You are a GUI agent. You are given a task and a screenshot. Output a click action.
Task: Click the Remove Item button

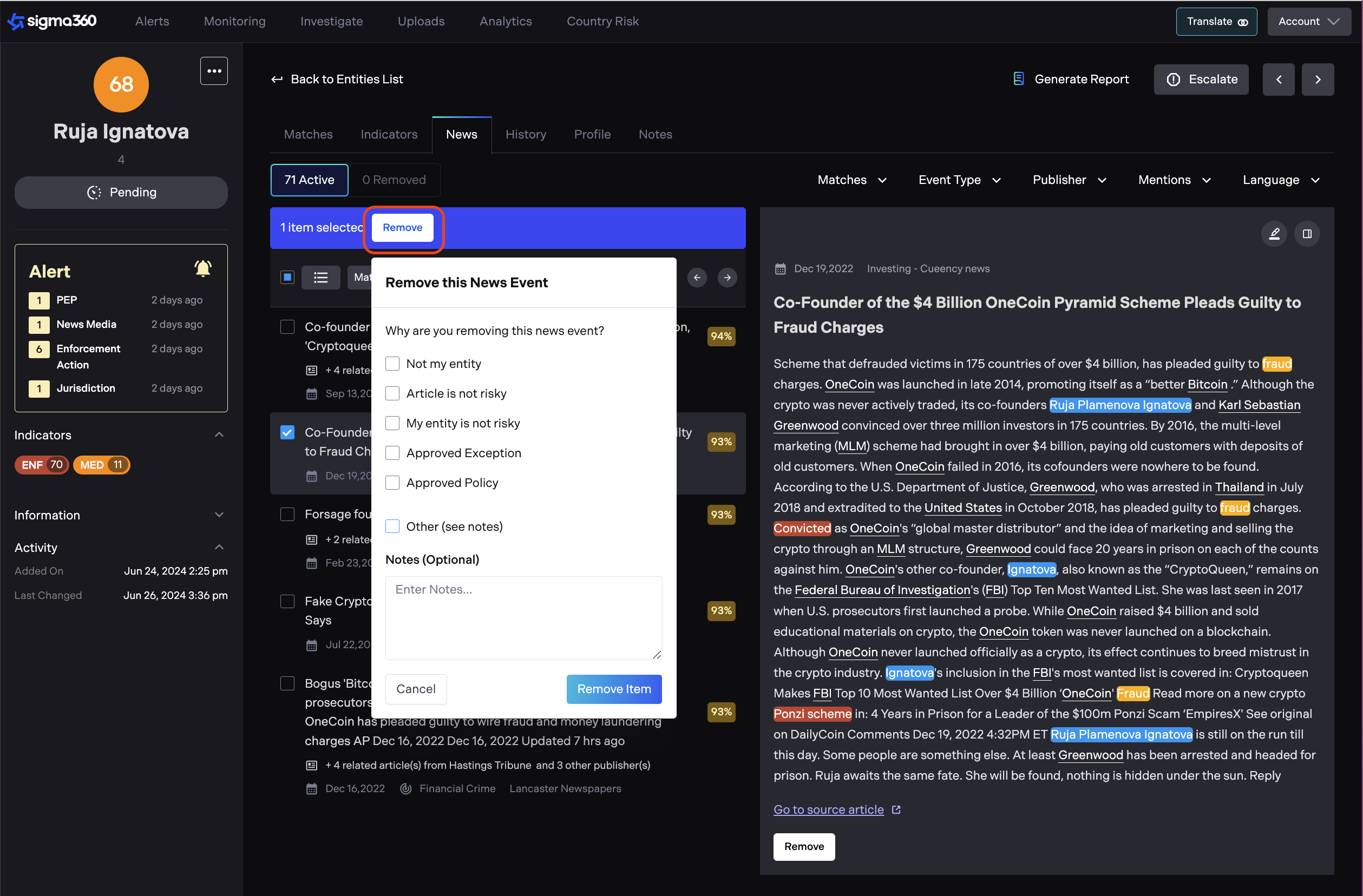(613, 689)
